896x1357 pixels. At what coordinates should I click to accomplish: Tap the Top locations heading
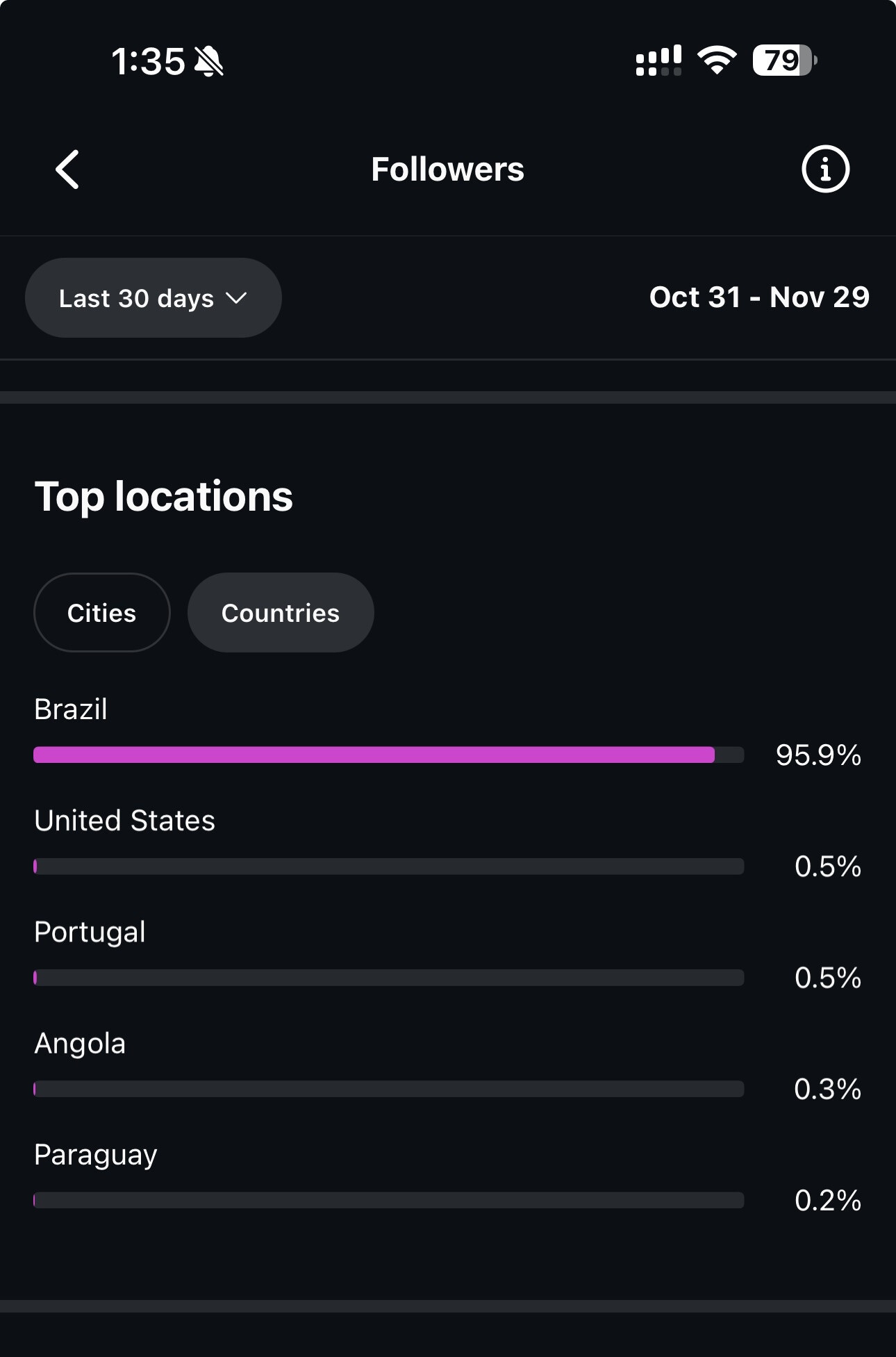[x=164, y=497]
